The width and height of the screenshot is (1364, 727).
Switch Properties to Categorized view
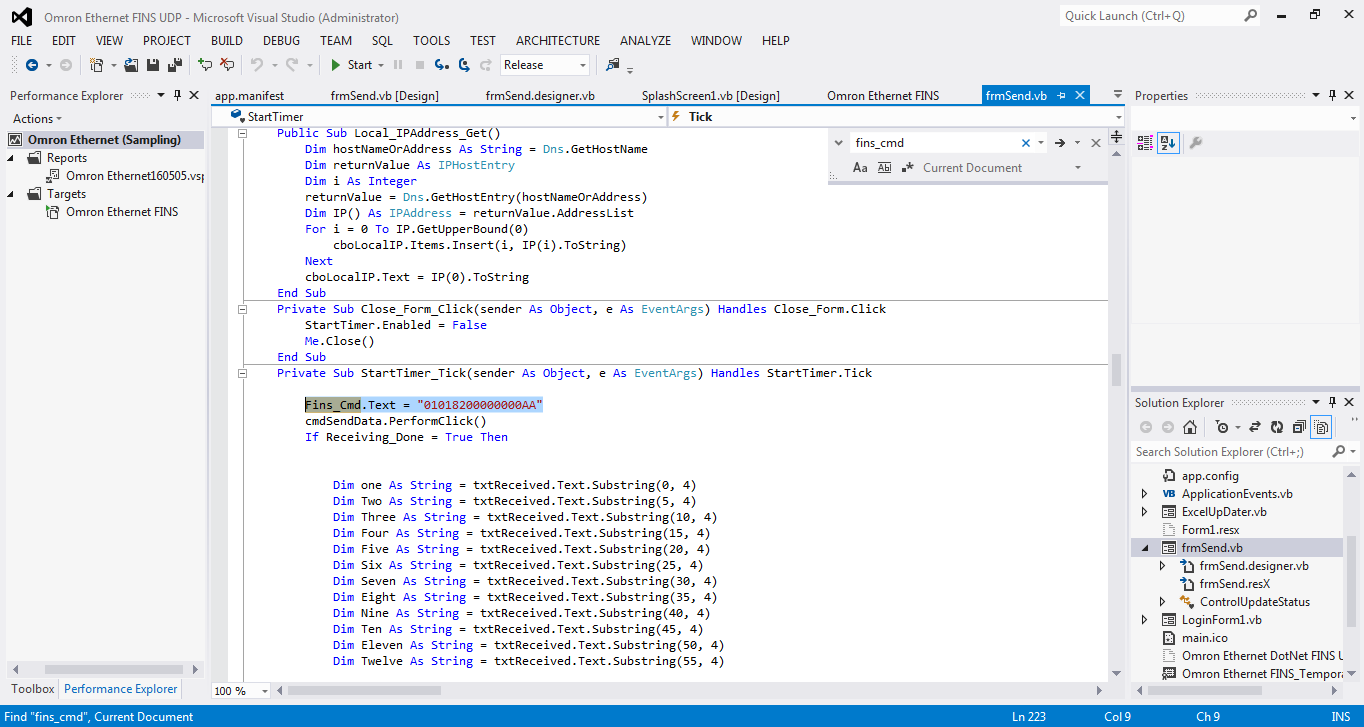pyautogui.click(x=1146, y=143)
